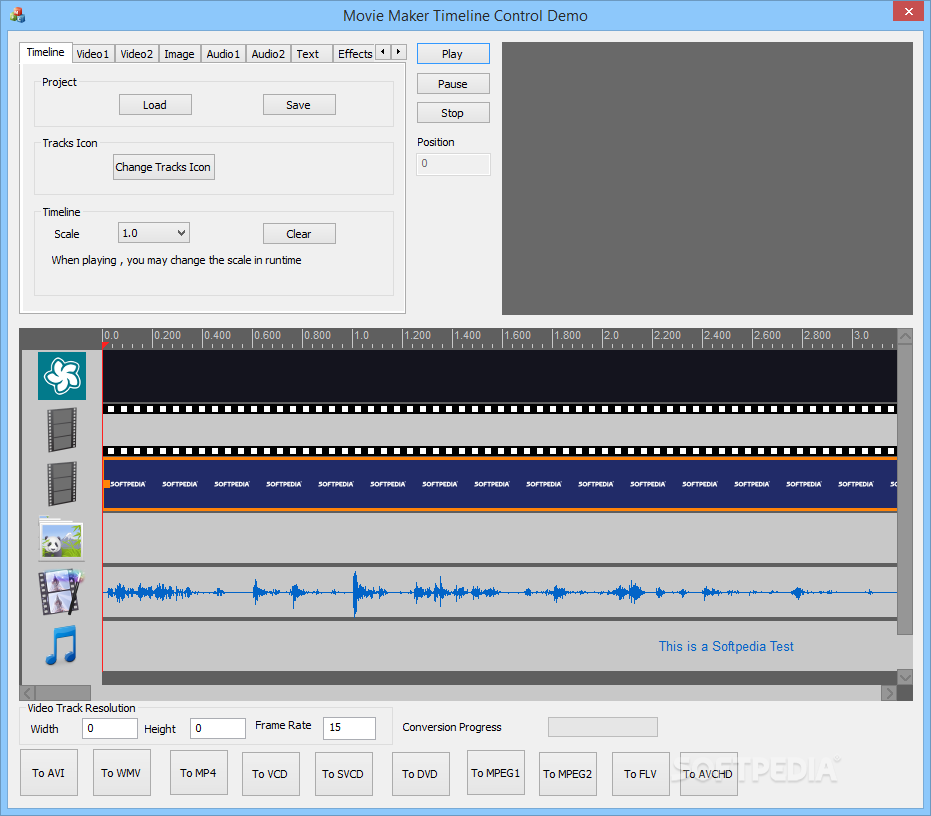Viewport: 931px width, 816px height.
Task: Switch to the Video1 tab
Action: pyautogui.click(x=93, y=54)
